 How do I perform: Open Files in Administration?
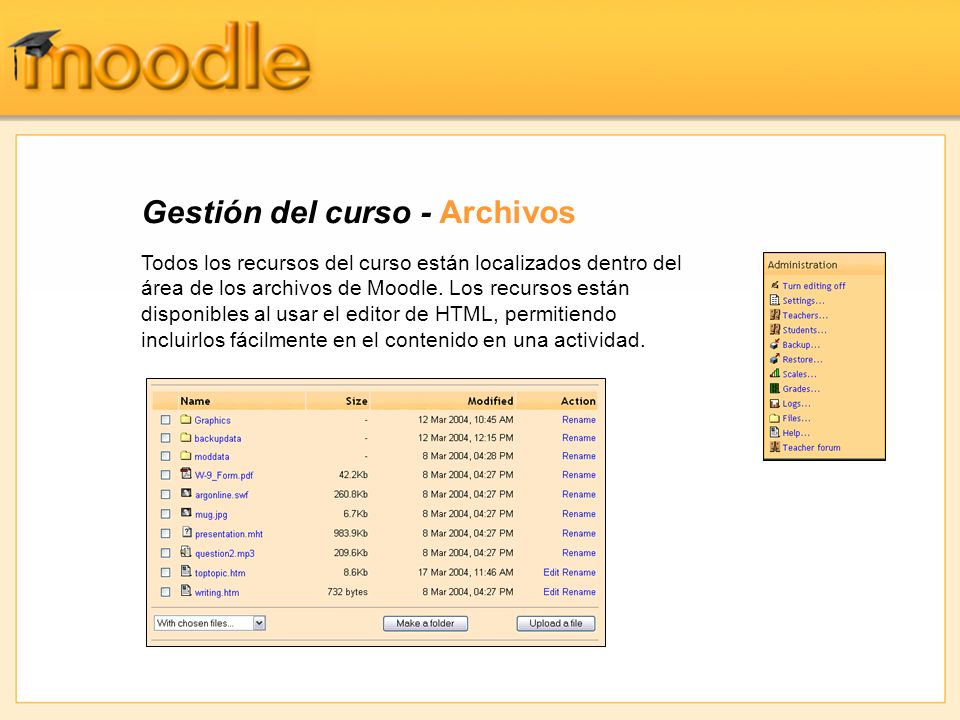click(x=797, y=418)
